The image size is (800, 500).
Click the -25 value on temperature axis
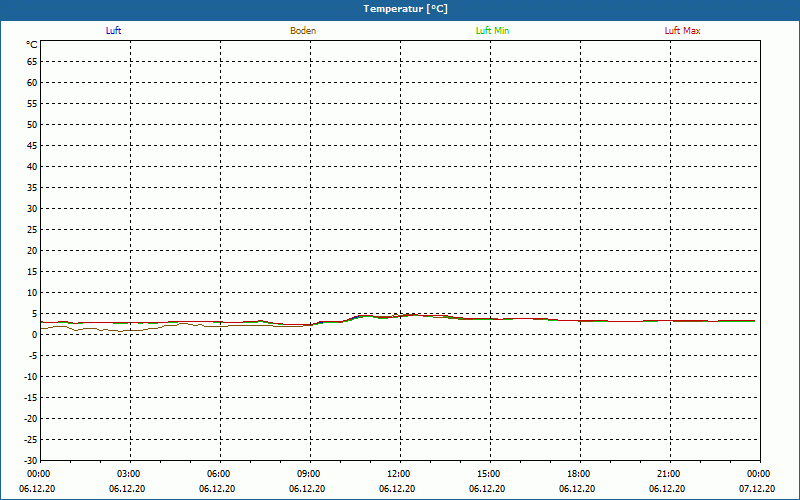click(31, 440)
